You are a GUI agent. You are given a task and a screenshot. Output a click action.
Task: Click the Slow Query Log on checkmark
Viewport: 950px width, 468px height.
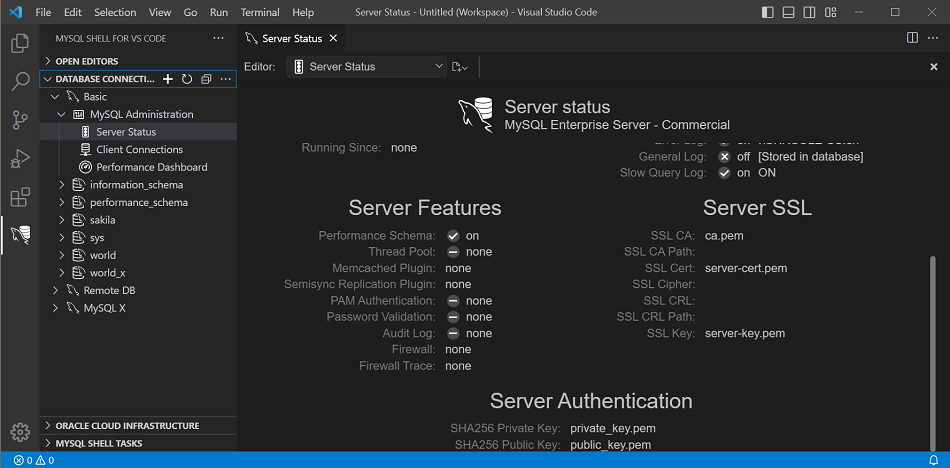(x=725, y=173)
